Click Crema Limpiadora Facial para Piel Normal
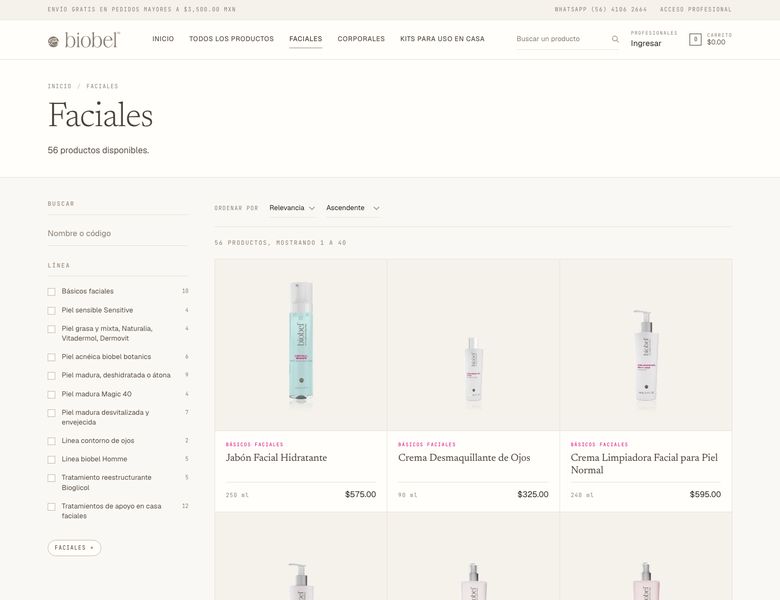The height and width of the screenshot is (600, 780). 644,464
